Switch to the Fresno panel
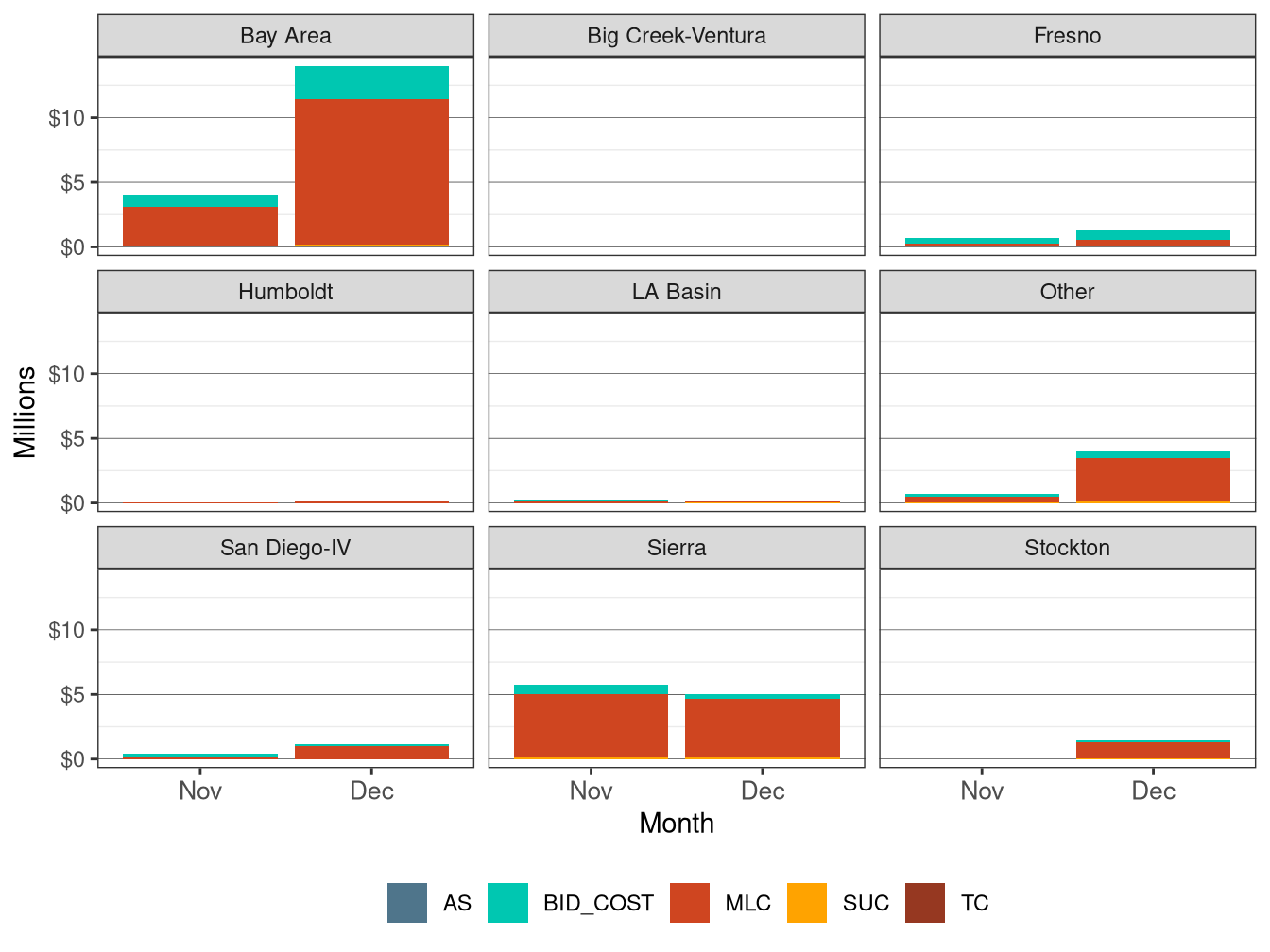The width and height of the screenshot is (1270, 952). (1067, 35)
